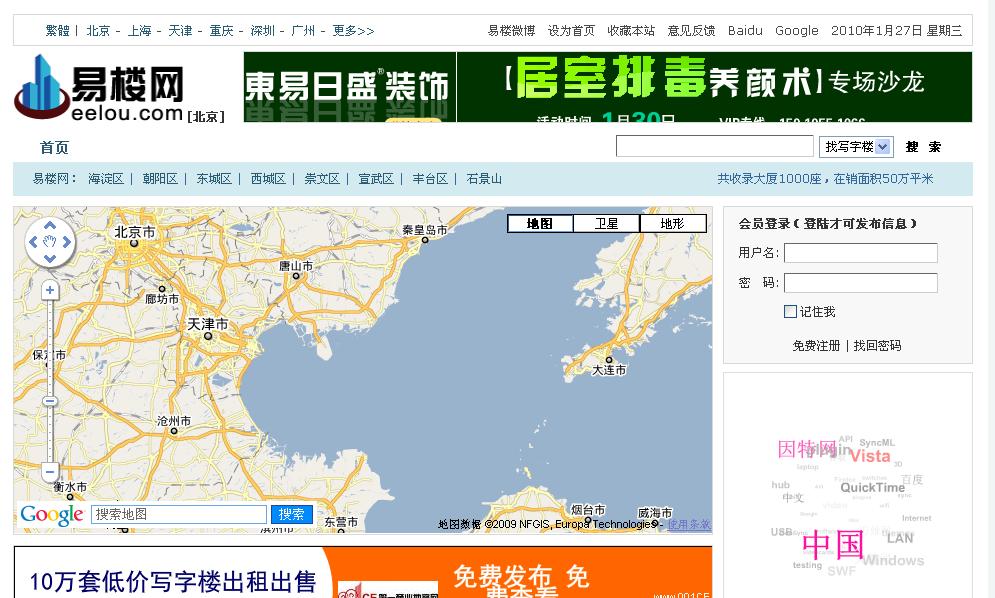This screenshot has height=598, width=995.
Task: Choose 深圳 city link
Action: [x=262, y=30]
